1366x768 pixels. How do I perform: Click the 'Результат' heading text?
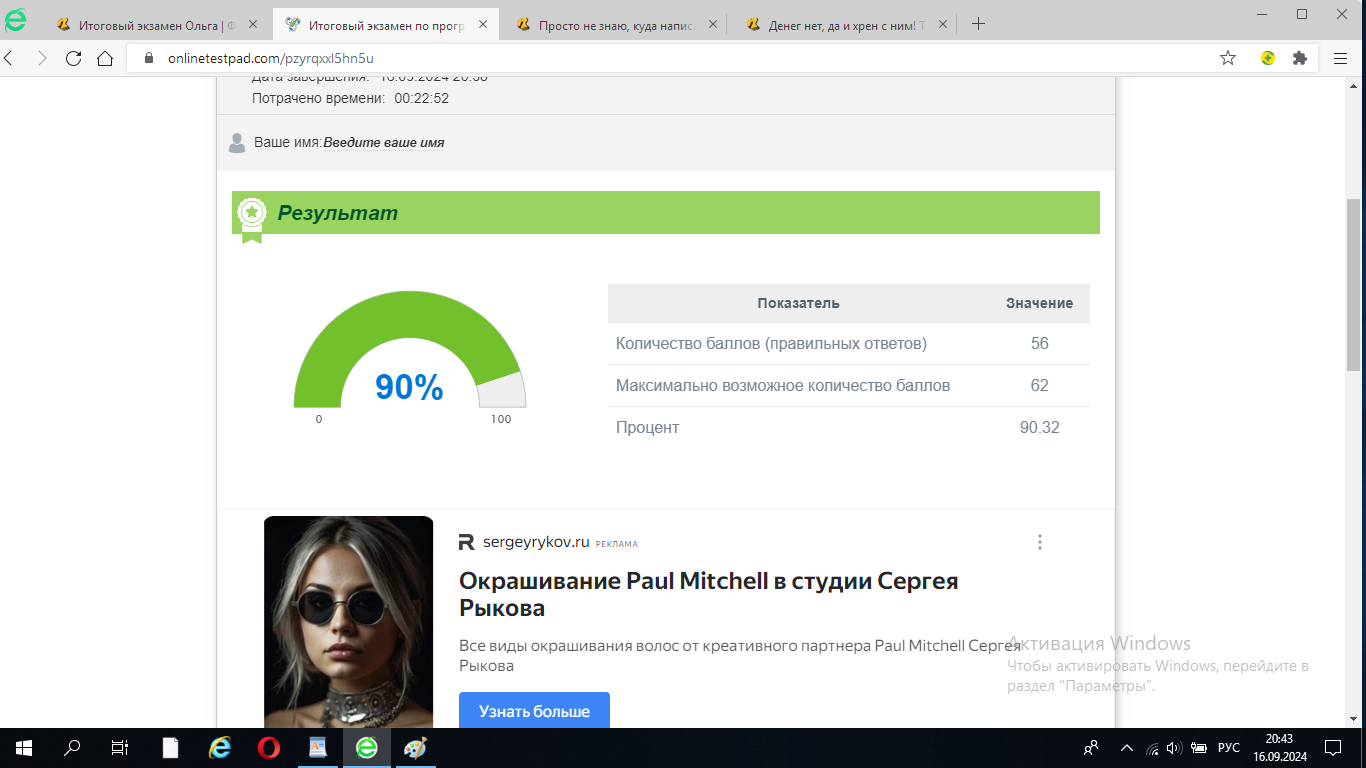click(338, 213)
